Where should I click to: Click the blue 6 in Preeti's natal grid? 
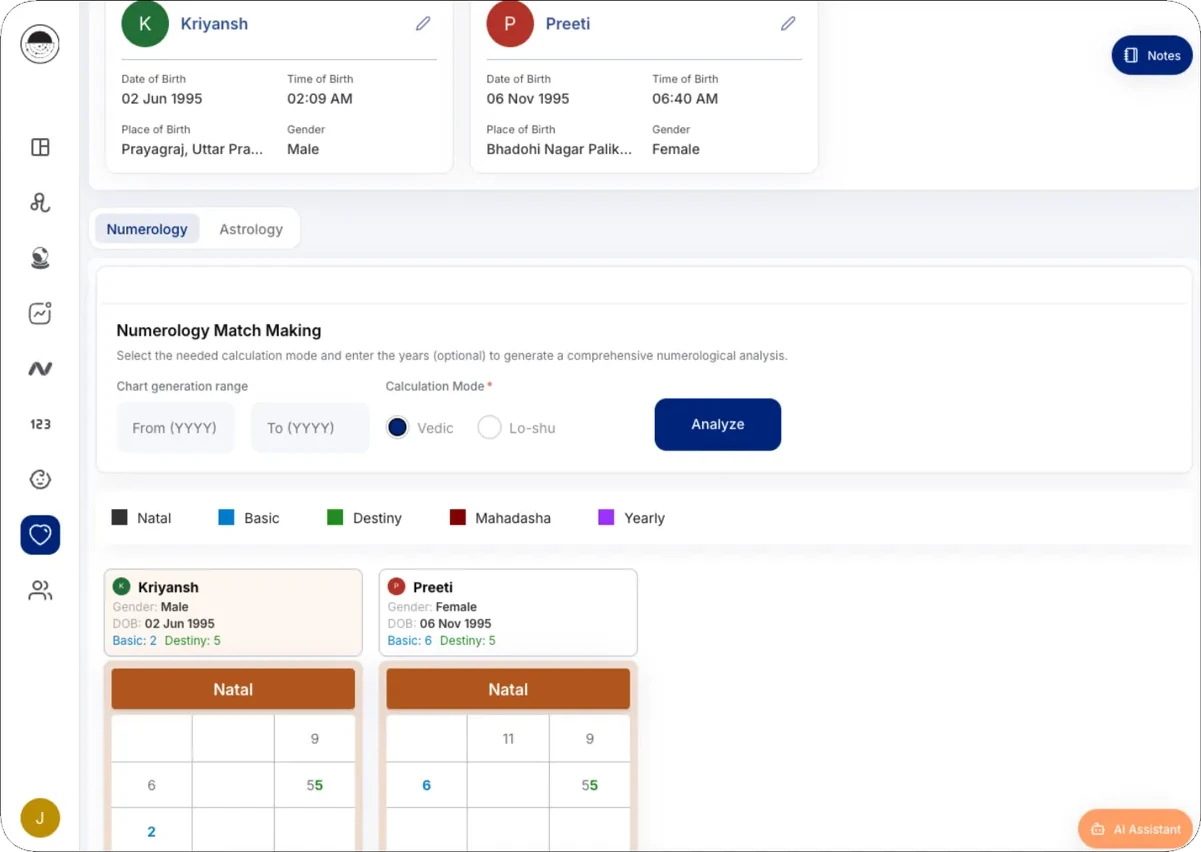[x=427, y=785]
